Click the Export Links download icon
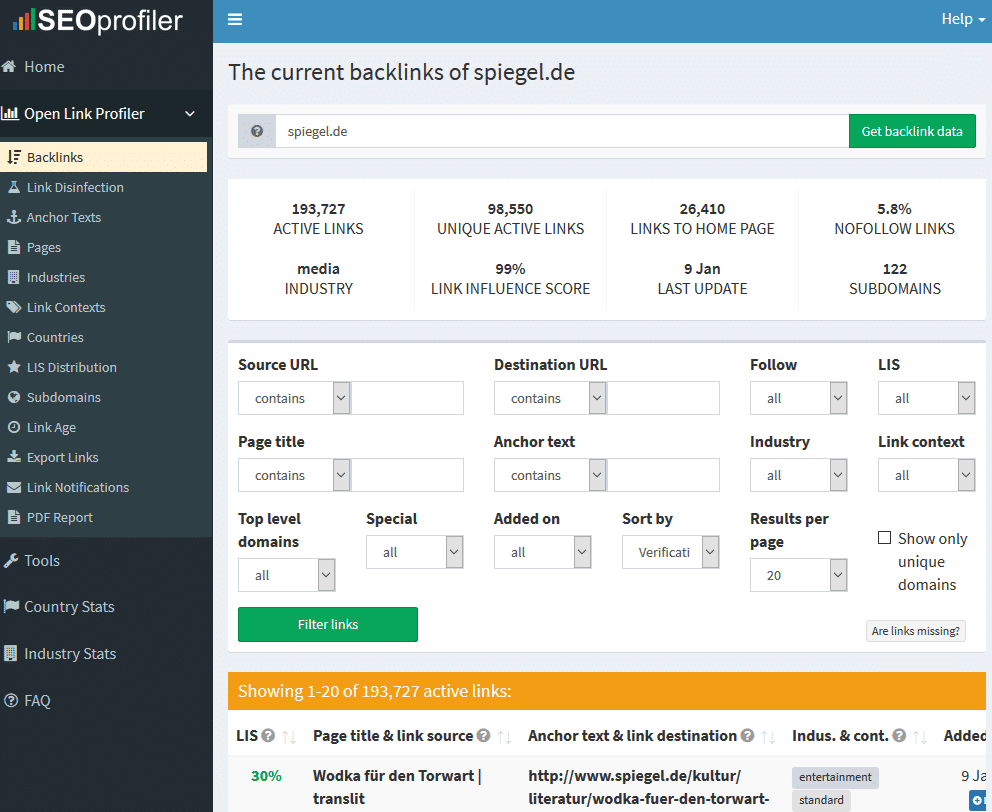The height and width of the screenshot is (812, 992). (14, 457)
